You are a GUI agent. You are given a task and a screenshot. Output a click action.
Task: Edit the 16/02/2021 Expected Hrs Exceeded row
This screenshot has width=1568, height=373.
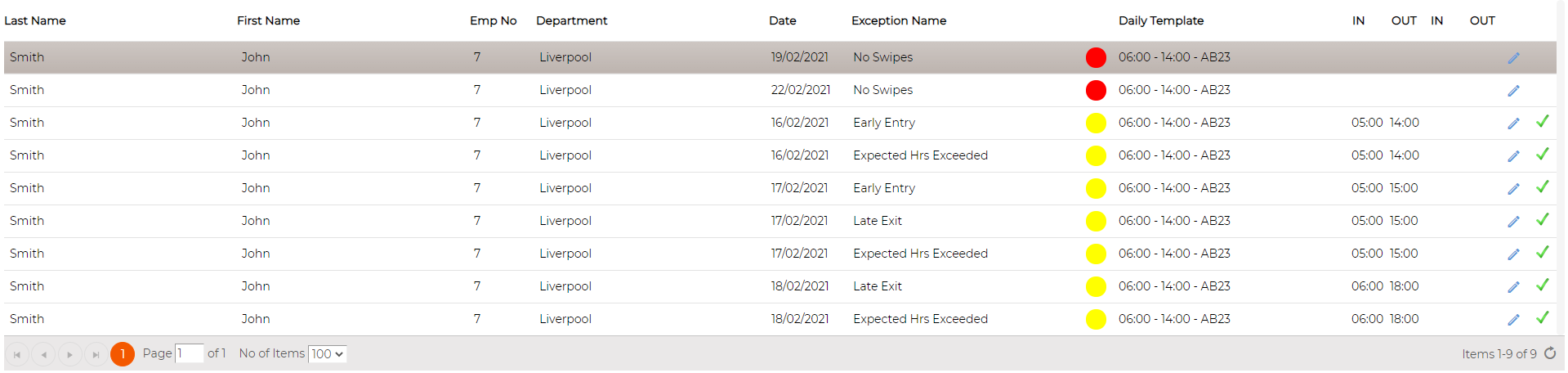[x=1513, y=156]
